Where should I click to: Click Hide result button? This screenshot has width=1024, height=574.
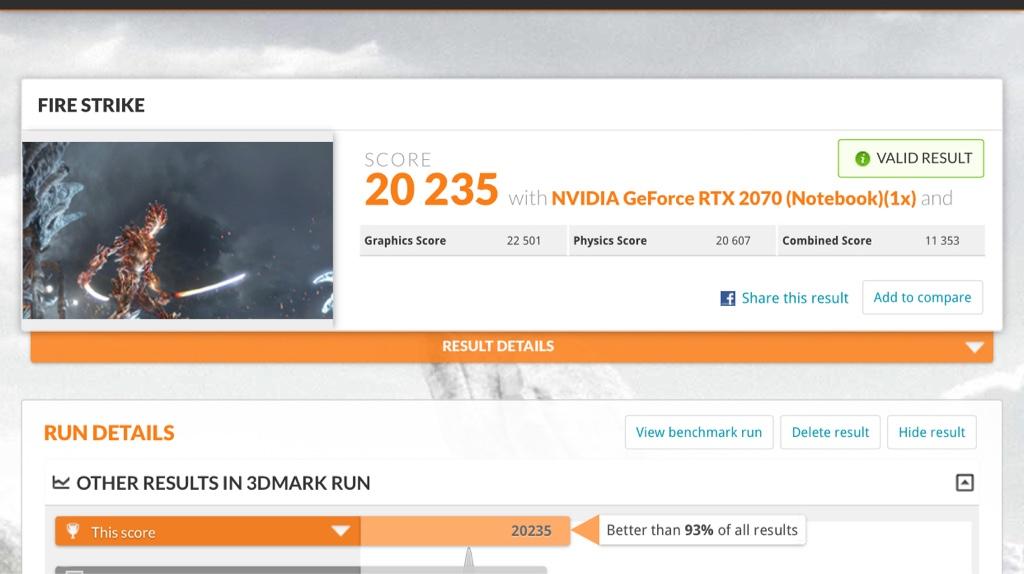(931, 432)
